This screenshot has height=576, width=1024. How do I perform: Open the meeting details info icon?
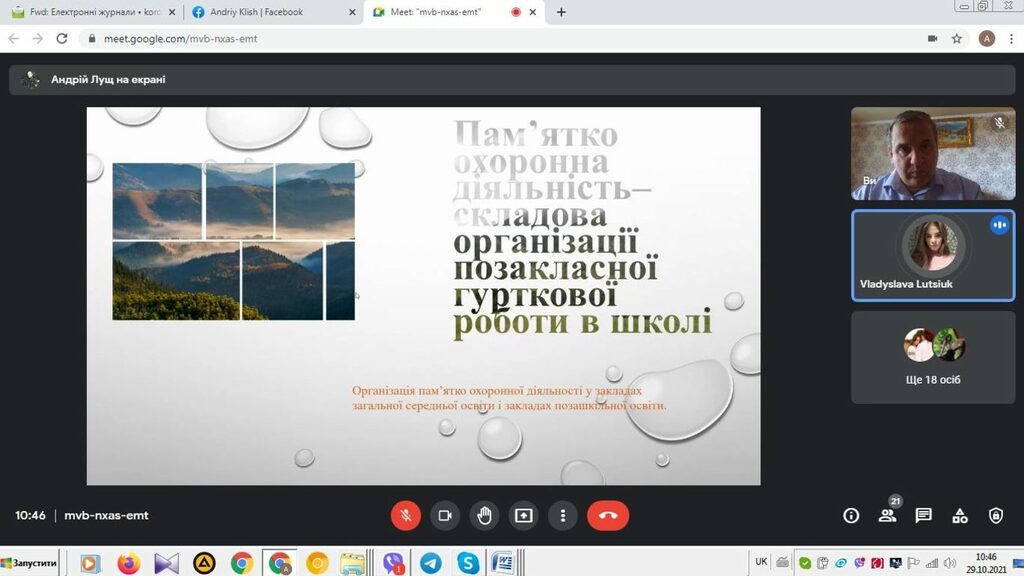pyautogui.click(x=851, y=516)
